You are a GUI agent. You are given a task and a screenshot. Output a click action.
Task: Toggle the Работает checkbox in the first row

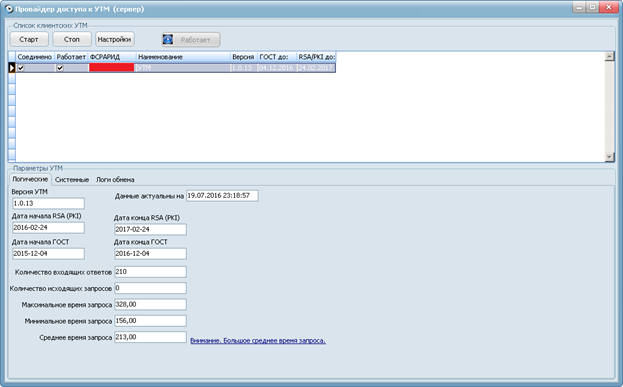tap(60, 68)
